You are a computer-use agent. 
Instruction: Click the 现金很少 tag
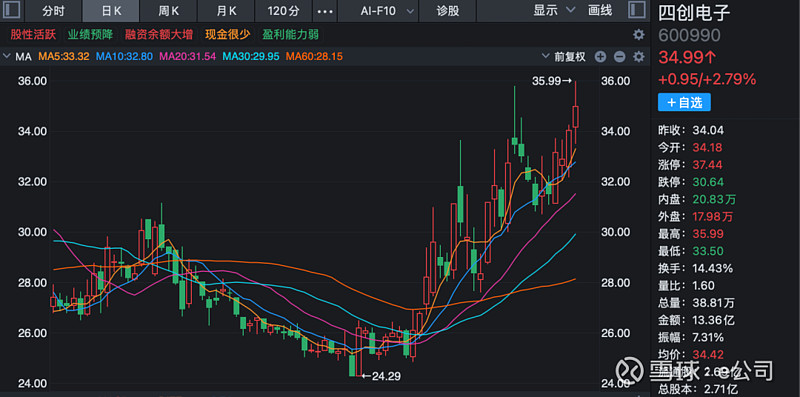pos(228,35)
